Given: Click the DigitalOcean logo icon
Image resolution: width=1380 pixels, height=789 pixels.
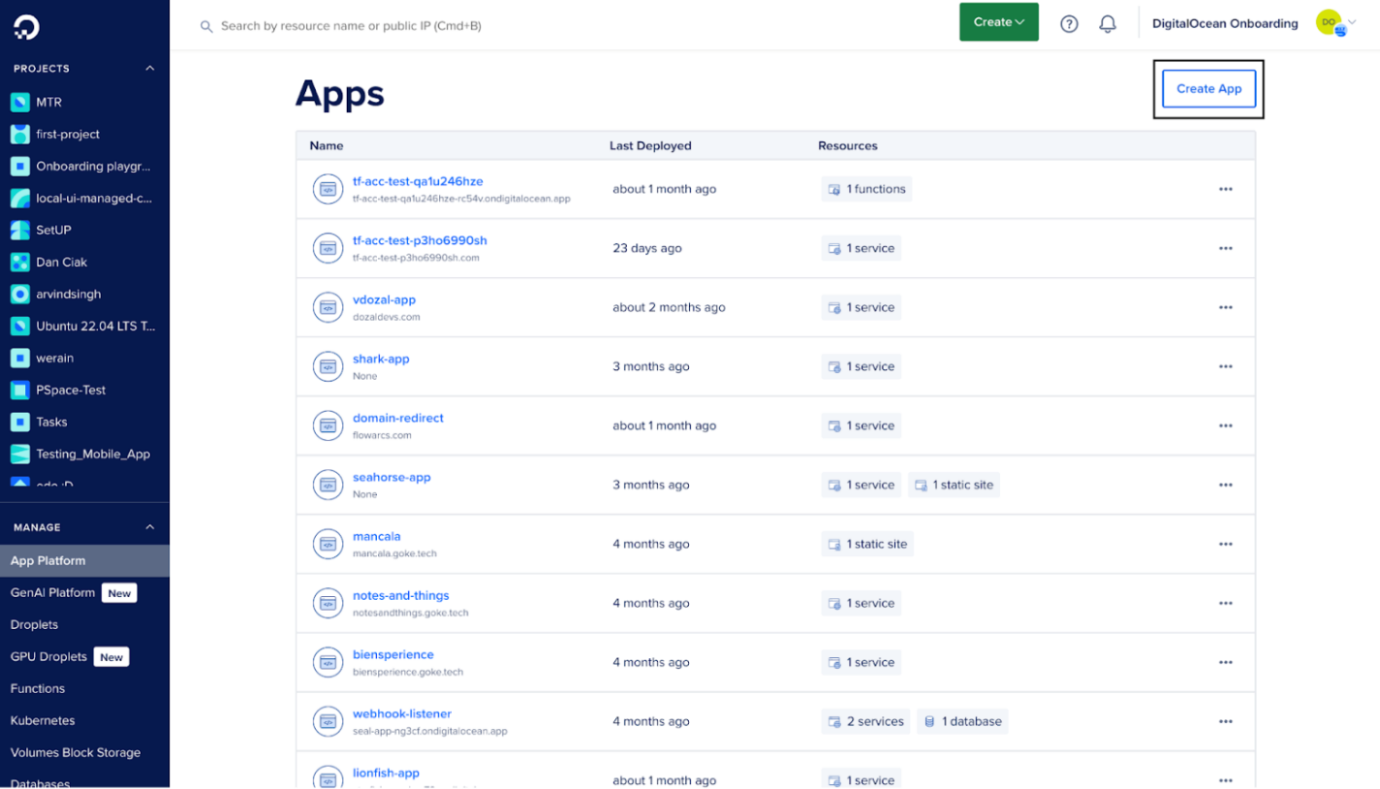Looking at the screenshot, I should pyautogui.click(x=26, y=27).
